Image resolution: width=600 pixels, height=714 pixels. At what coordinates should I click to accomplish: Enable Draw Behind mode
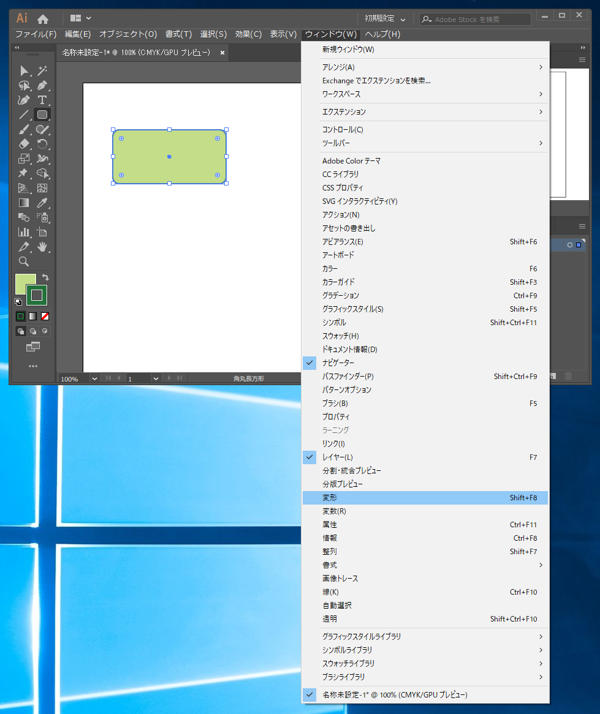(33, 331)
